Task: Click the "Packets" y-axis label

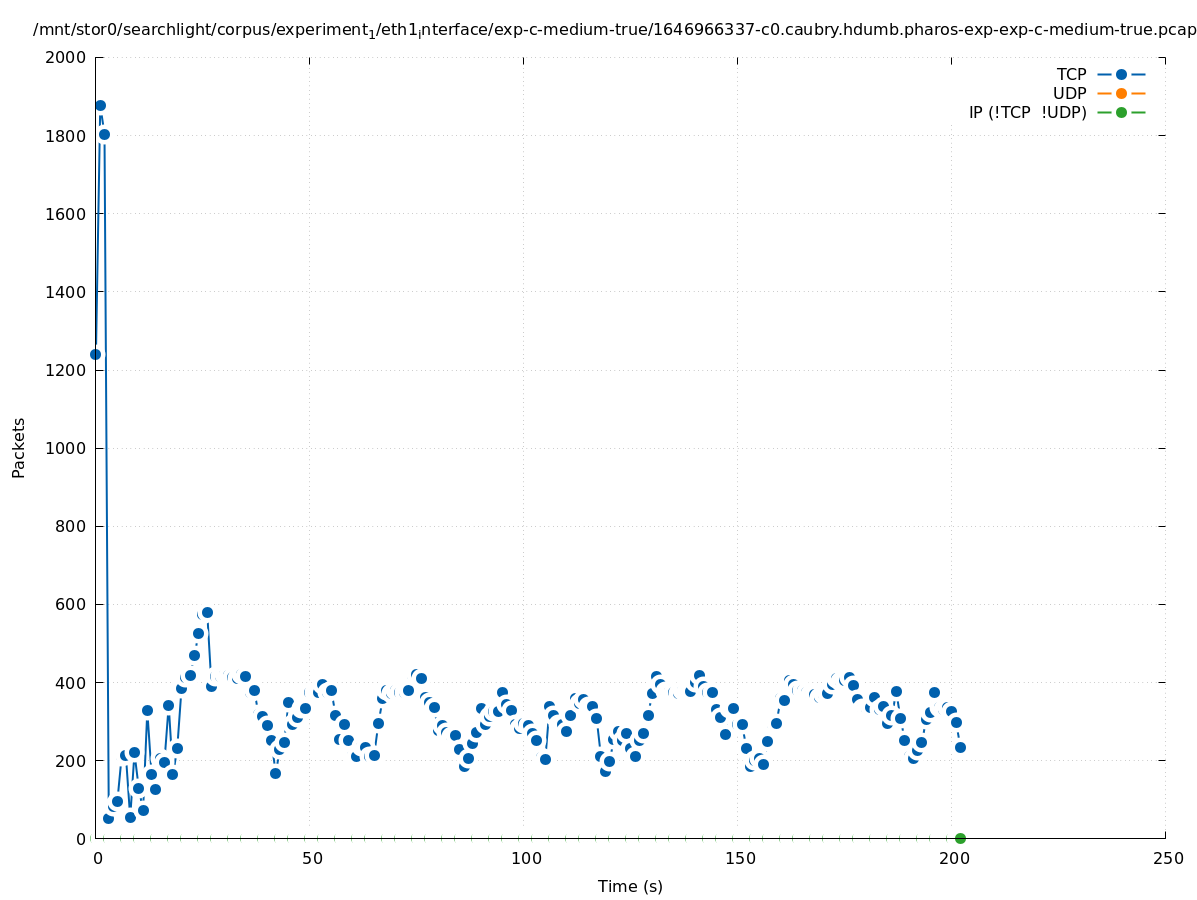Action: click(x=19, y=447)
